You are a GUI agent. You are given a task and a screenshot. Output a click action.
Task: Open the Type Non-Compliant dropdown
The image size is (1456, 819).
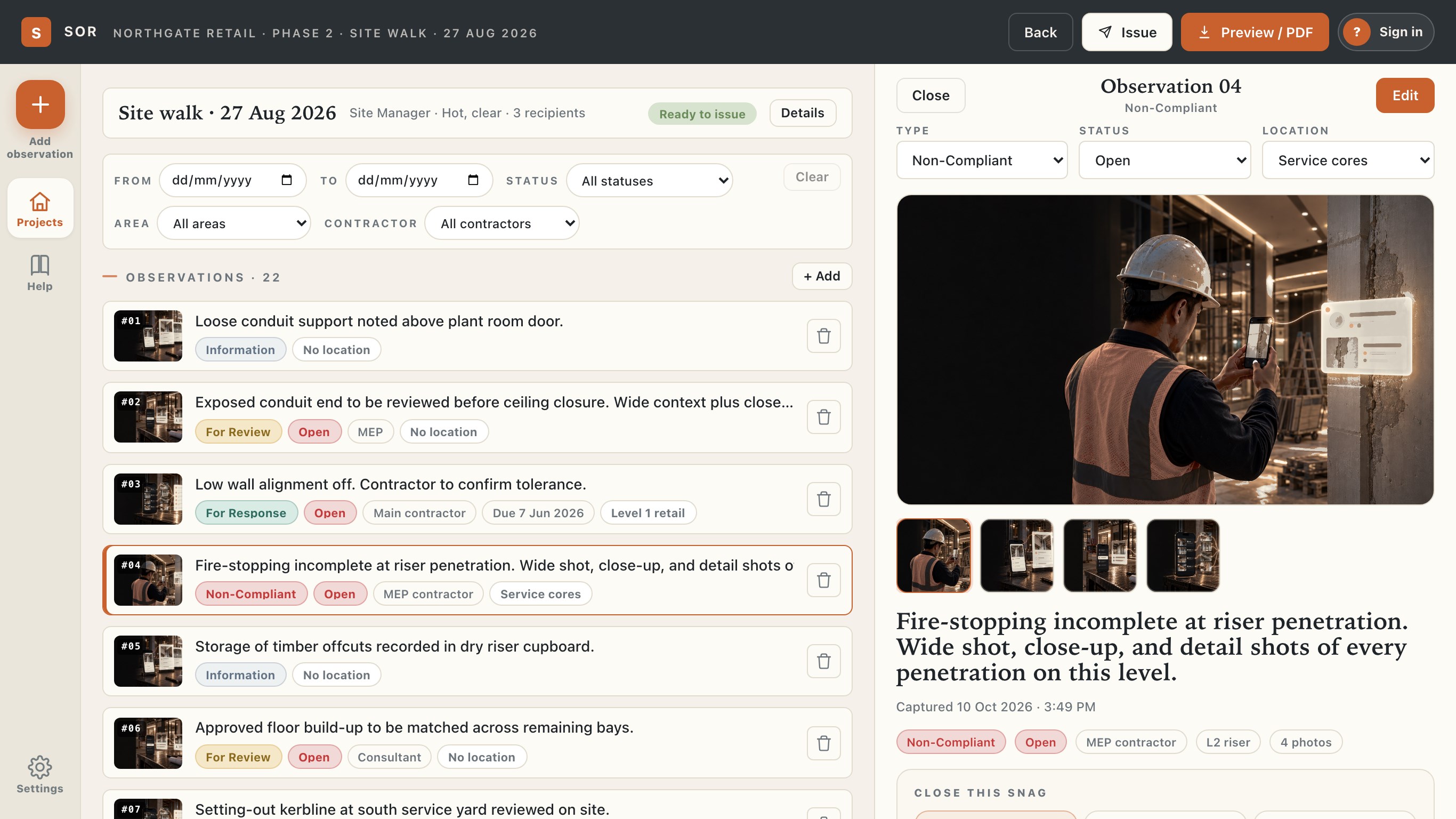982,160
